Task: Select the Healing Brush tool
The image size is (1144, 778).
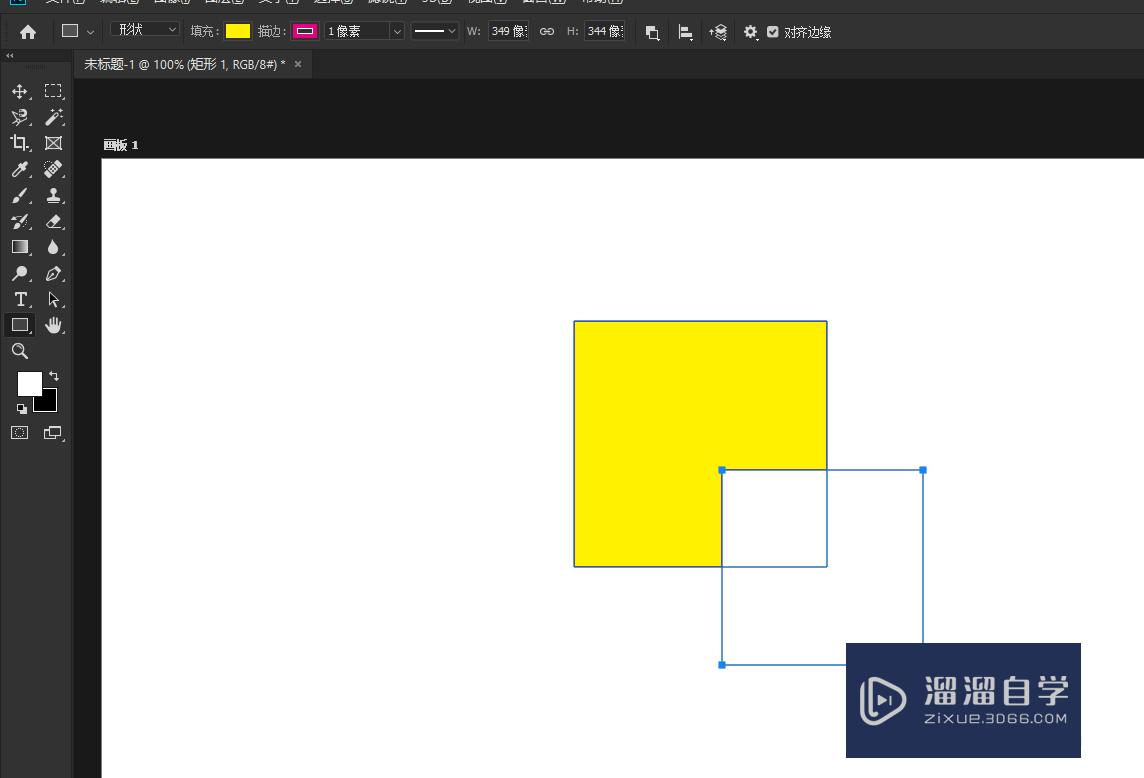Action: pos(53,169)
